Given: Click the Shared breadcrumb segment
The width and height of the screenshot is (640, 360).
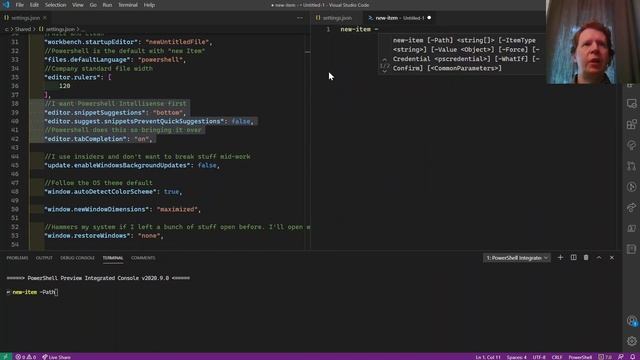Looking at the screenshot, I should click(23, 29).
